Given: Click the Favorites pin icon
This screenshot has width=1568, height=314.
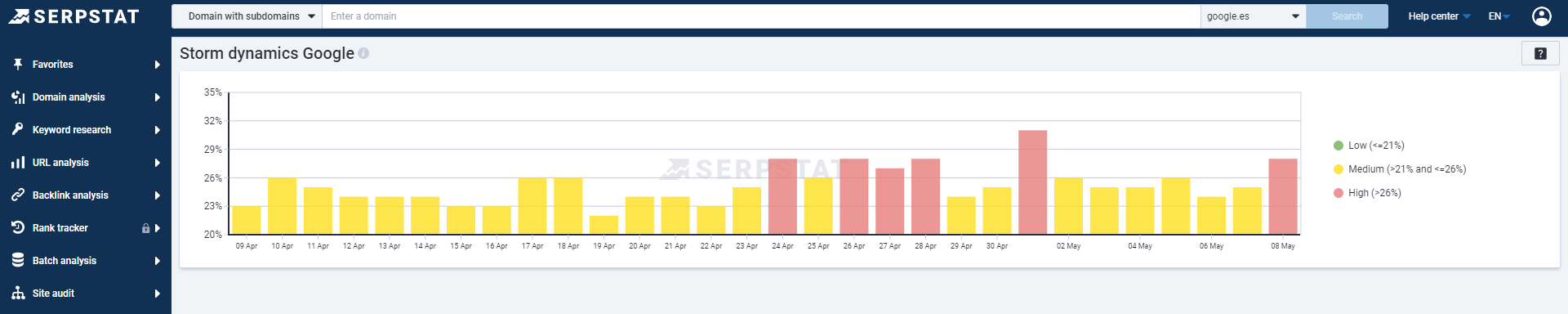Looking at the screenshot, I should (18, 64).
